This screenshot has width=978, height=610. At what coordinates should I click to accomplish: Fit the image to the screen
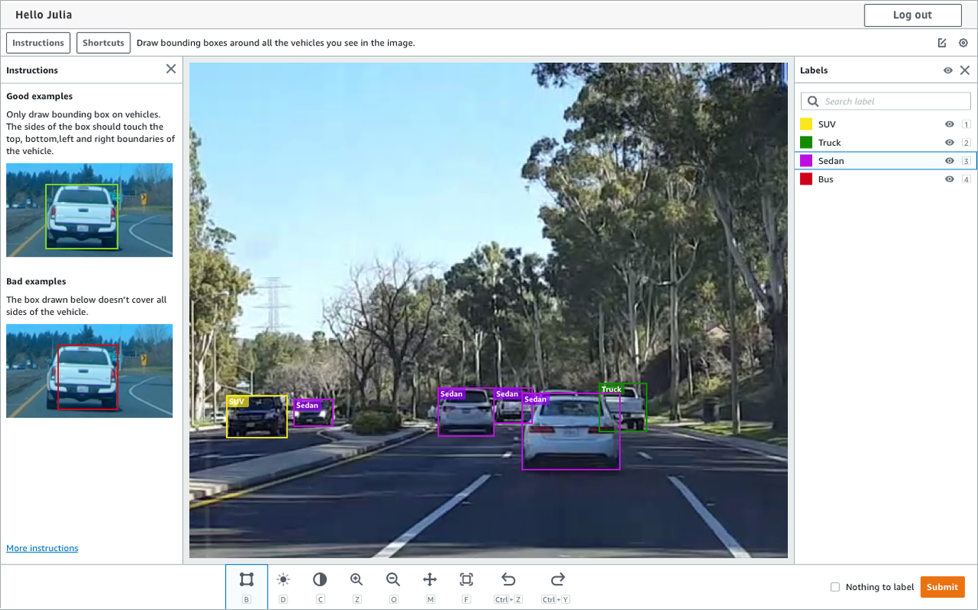(466, 580)
